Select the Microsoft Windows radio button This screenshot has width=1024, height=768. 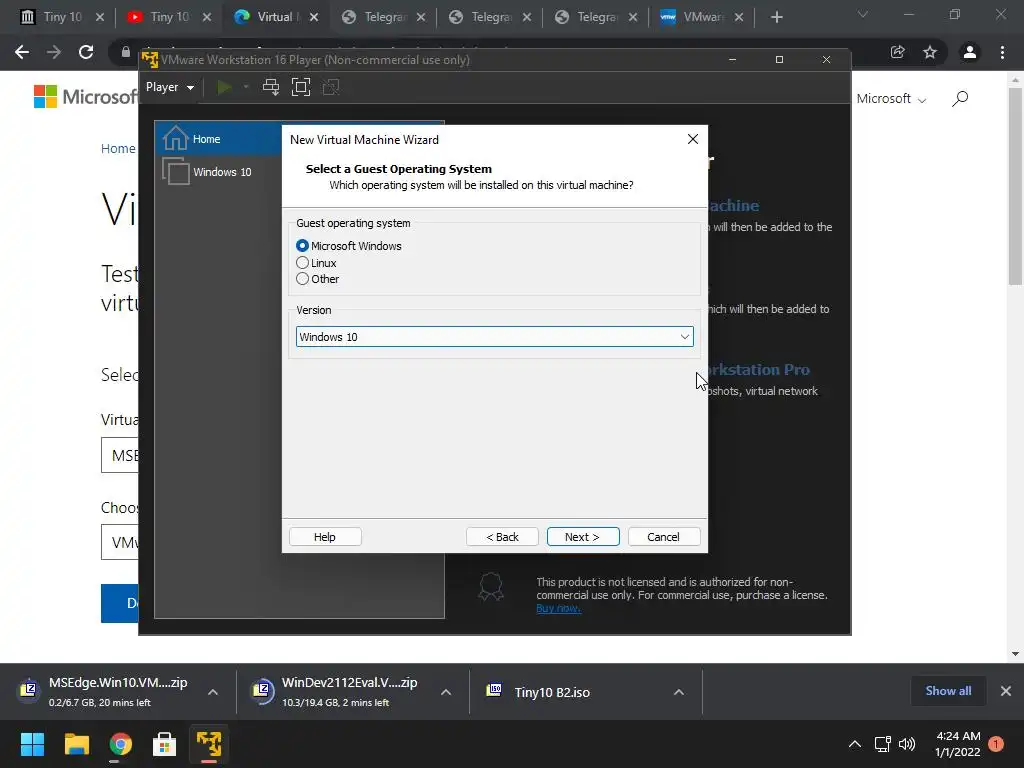point(302,246)
